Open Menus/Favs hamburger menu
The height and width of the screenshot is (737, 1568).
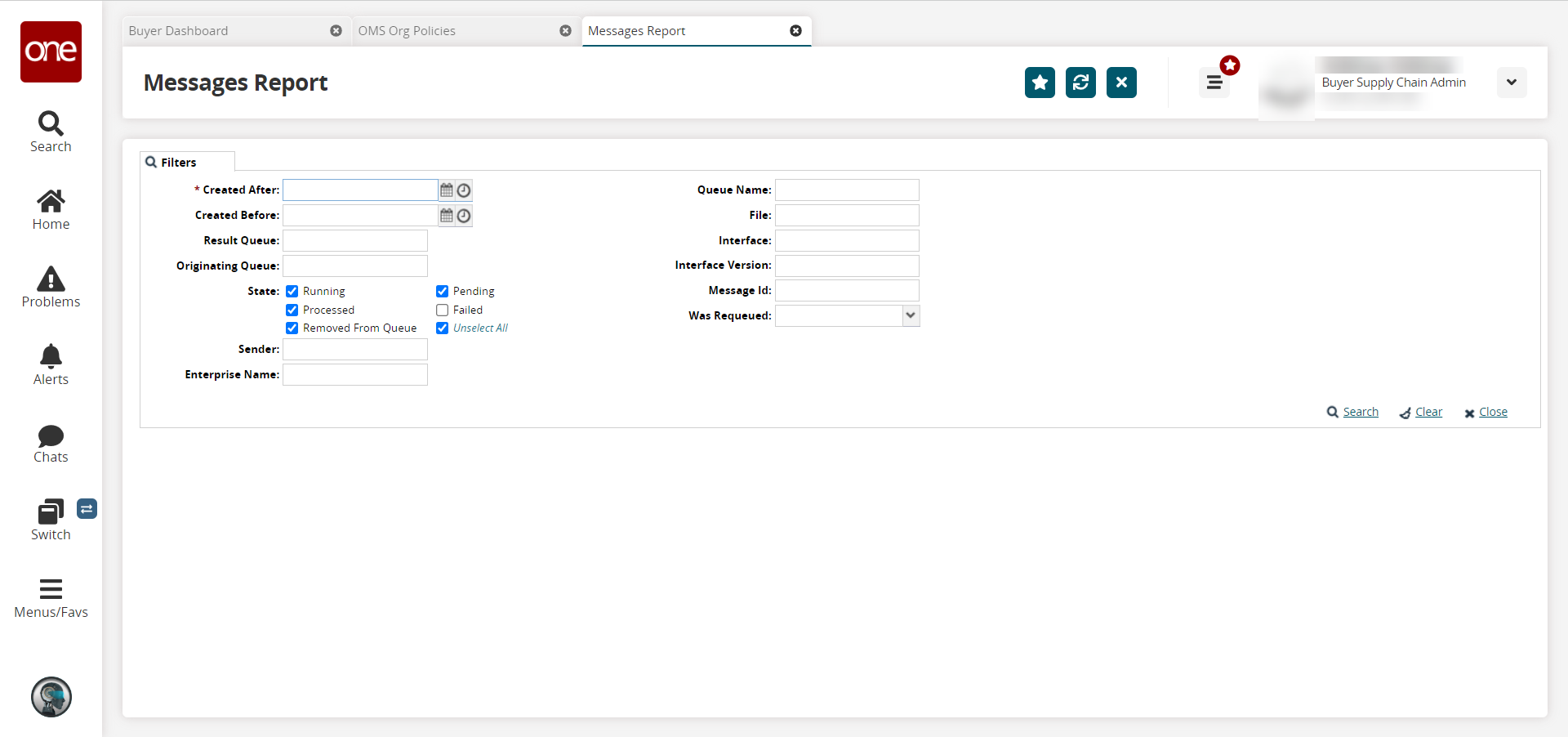click(x=51, y=598)
